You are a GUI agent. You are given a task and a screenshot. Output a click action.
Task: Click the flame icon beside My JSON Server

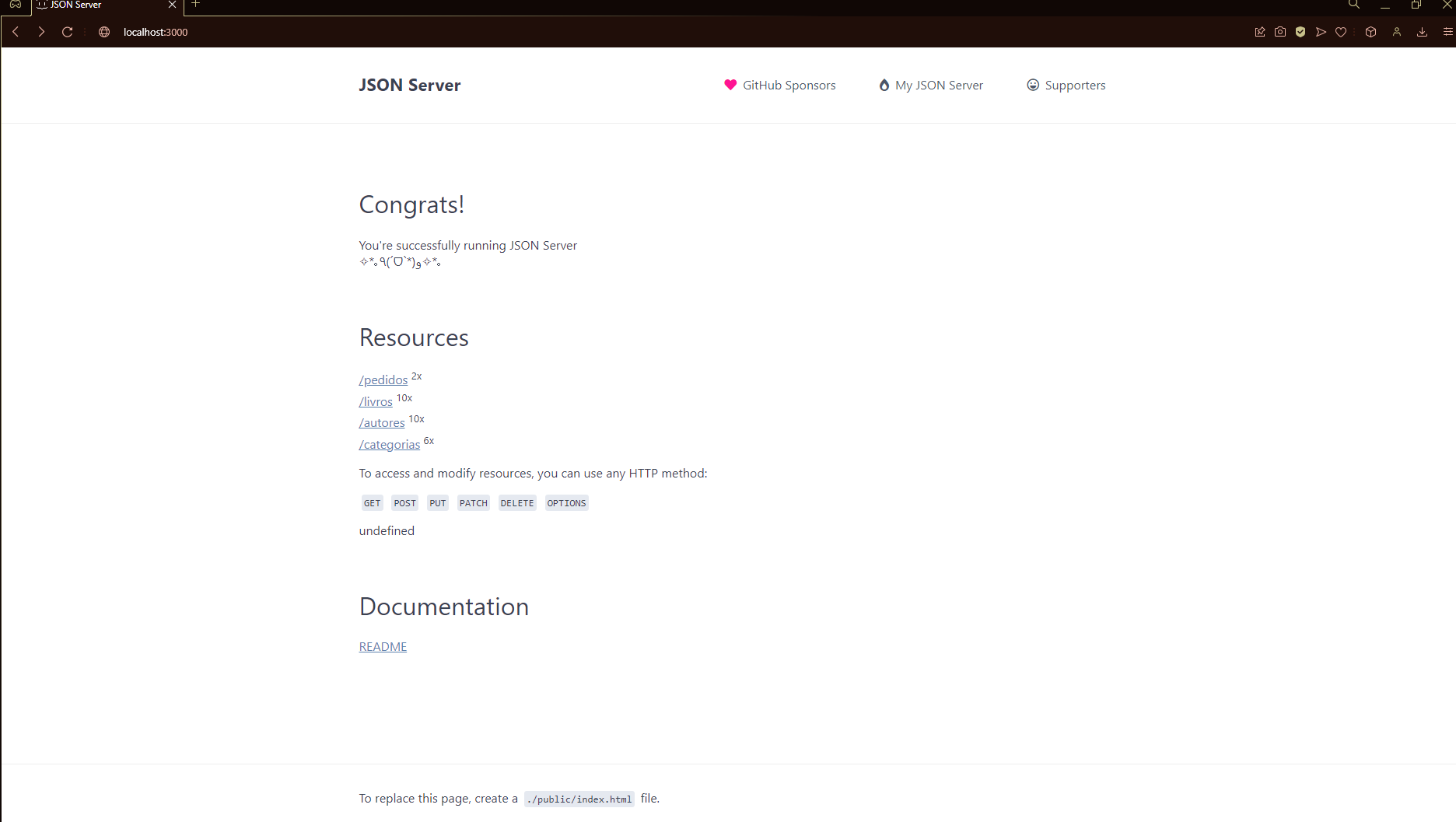click(884, 85)
